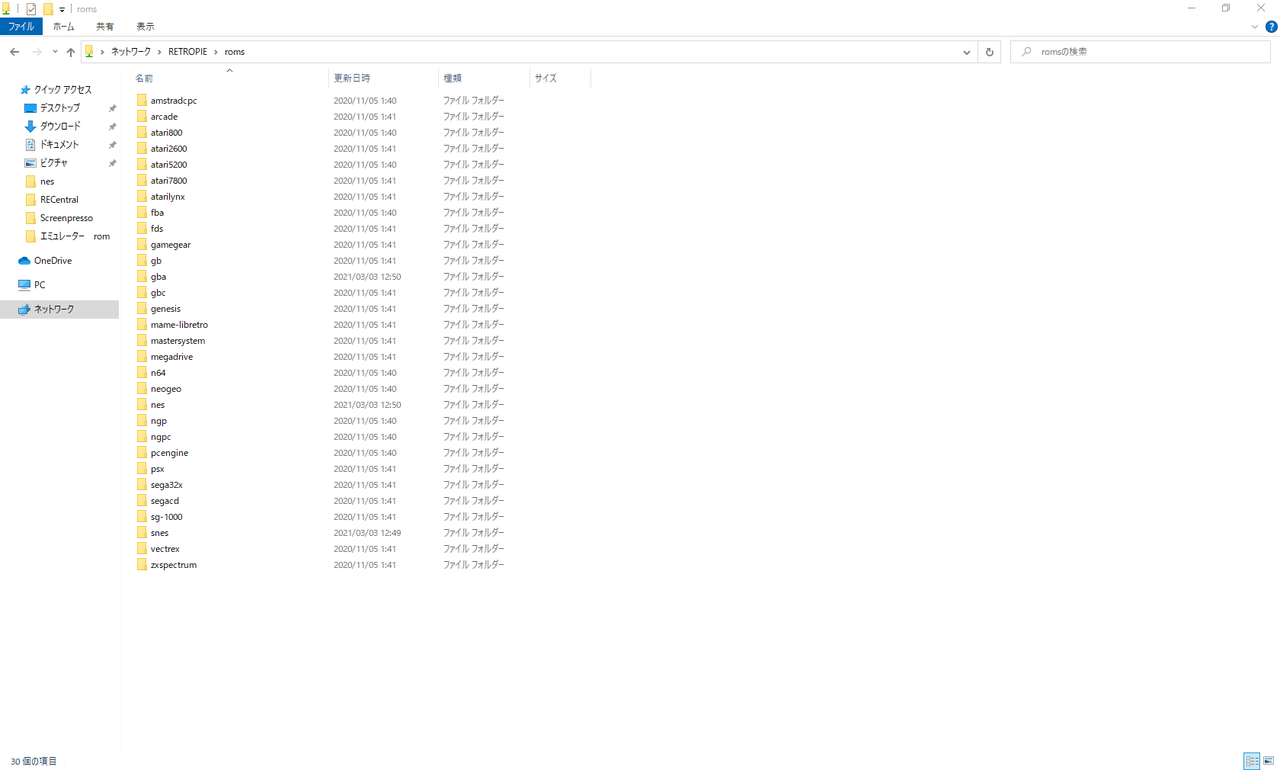Expand the chevron after ネットワーク in the breadcrumb
This screenshot has height=770, width=1280.
pyautogui.click(x=159, y=52)
